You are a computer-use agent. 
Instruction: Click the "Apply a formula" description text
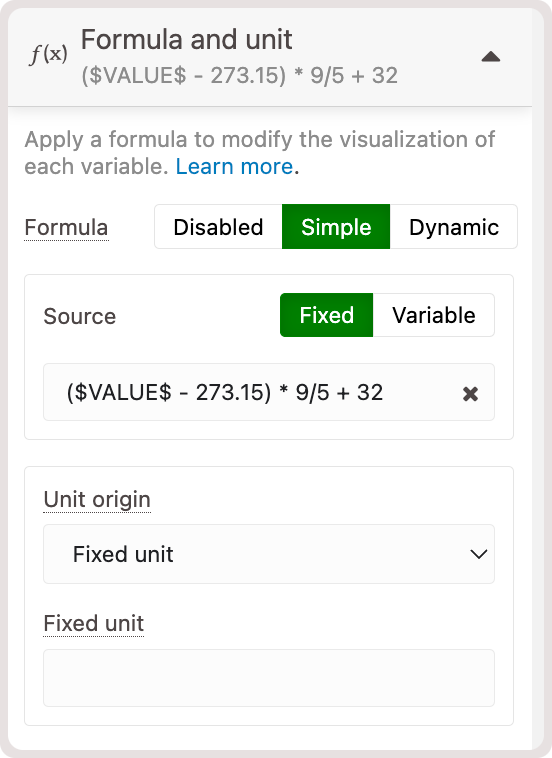260,153
